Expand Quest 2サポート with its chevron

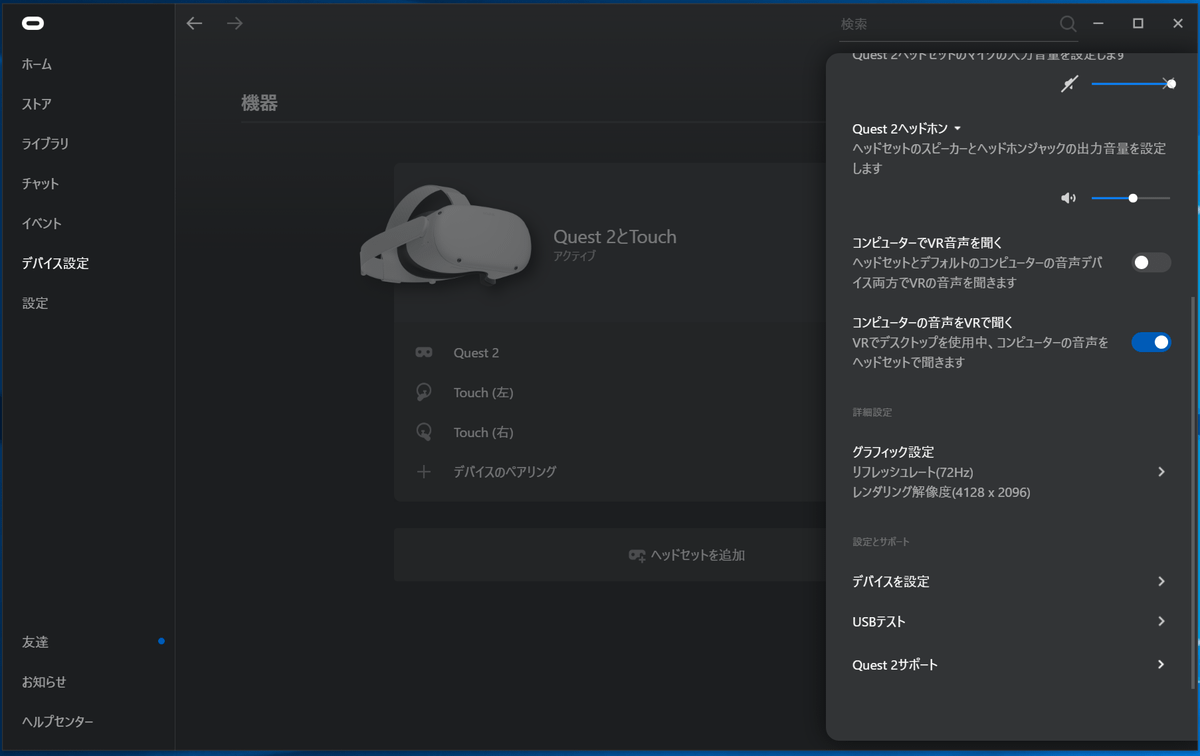tap(1161, 664)
